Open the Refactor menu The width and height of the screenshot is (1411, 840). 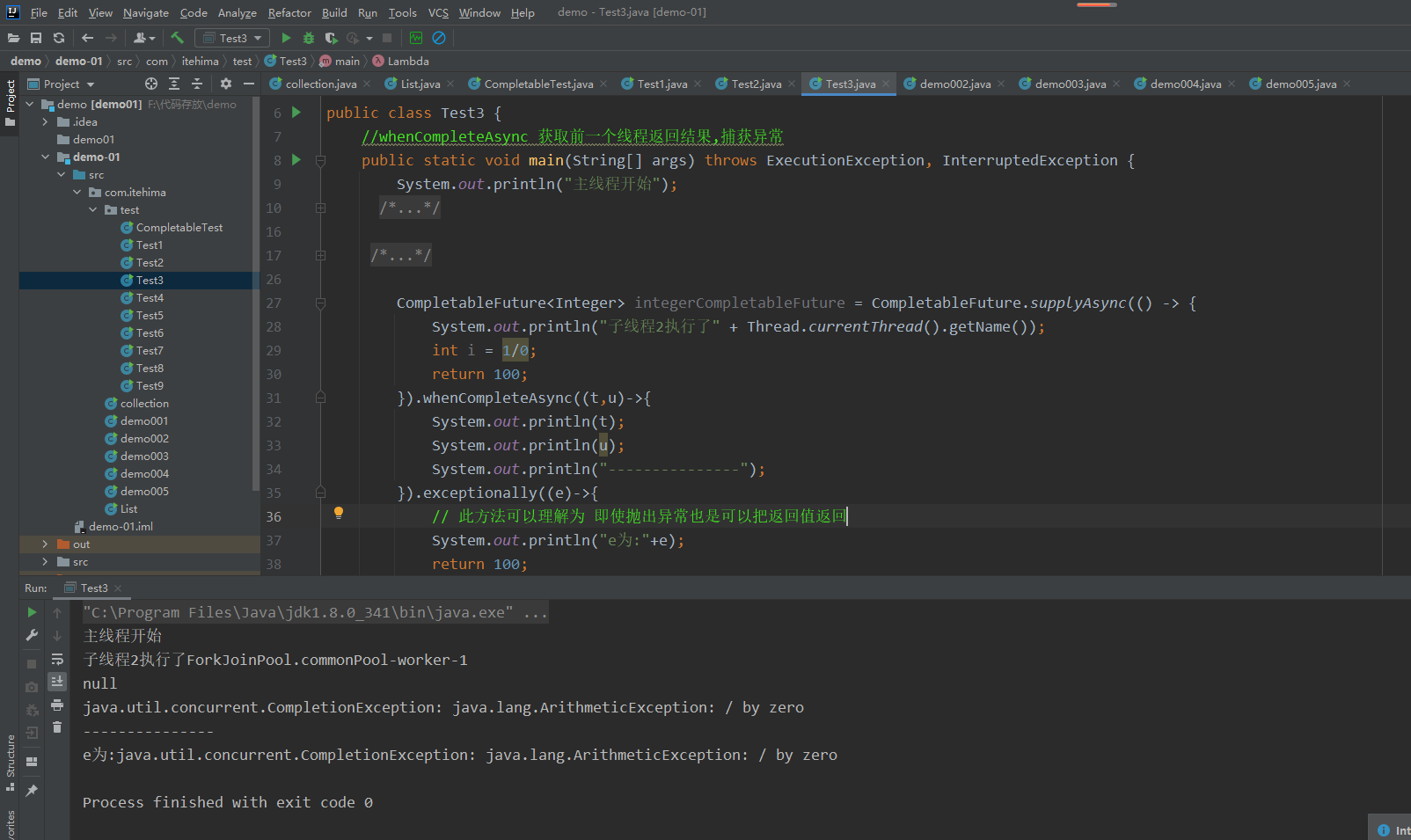tap(289, 12)
